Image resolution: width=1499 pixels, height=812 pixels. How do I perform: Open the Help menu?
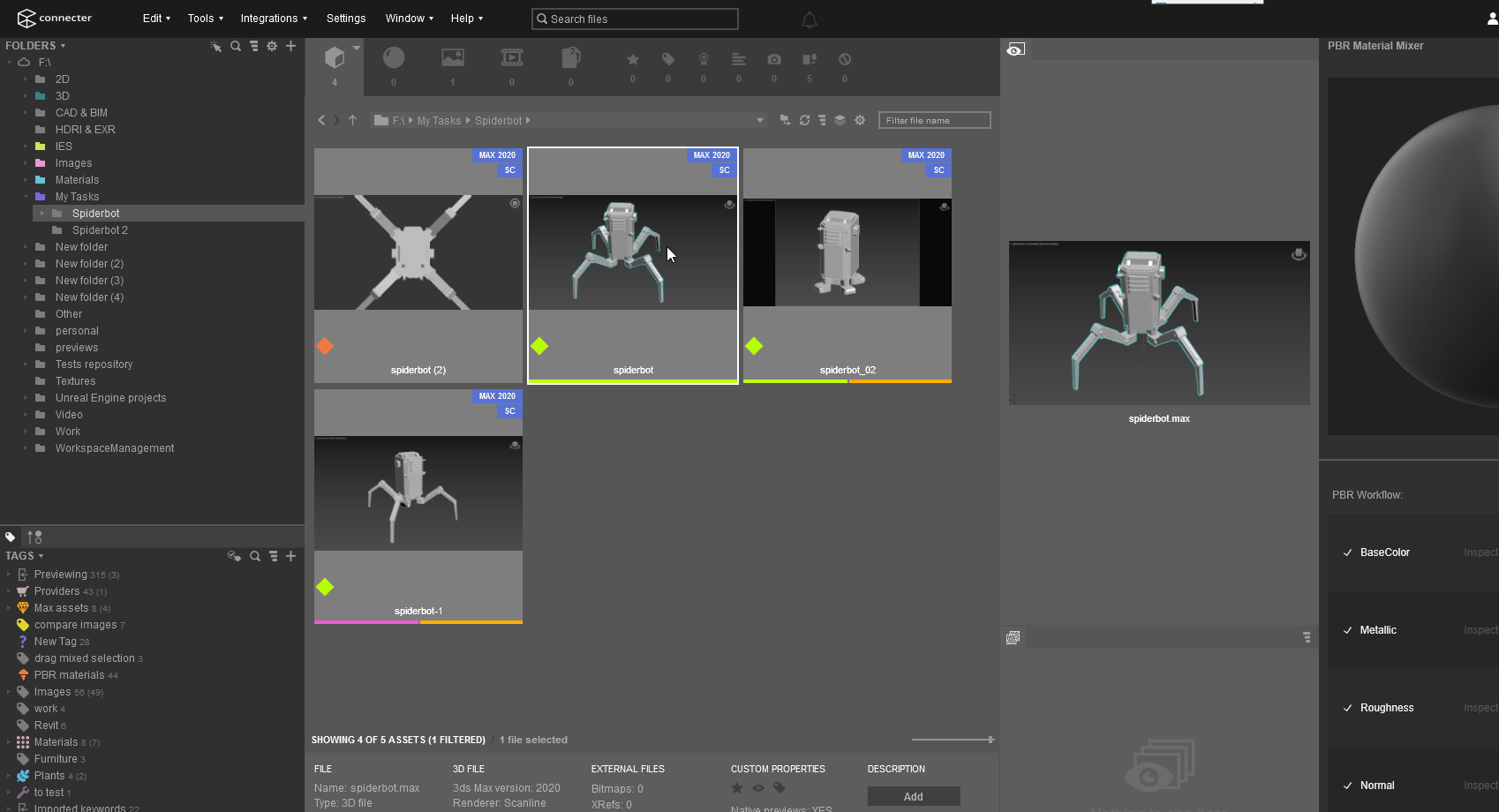coord(466,19)
